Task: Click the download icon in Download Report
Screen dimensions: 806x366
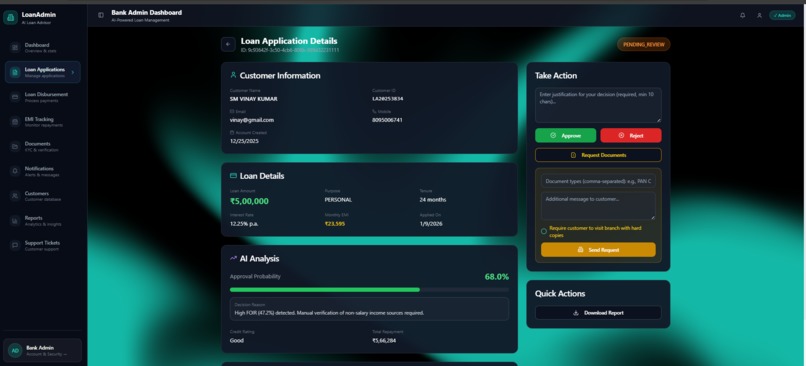Action: pos(576,313)
